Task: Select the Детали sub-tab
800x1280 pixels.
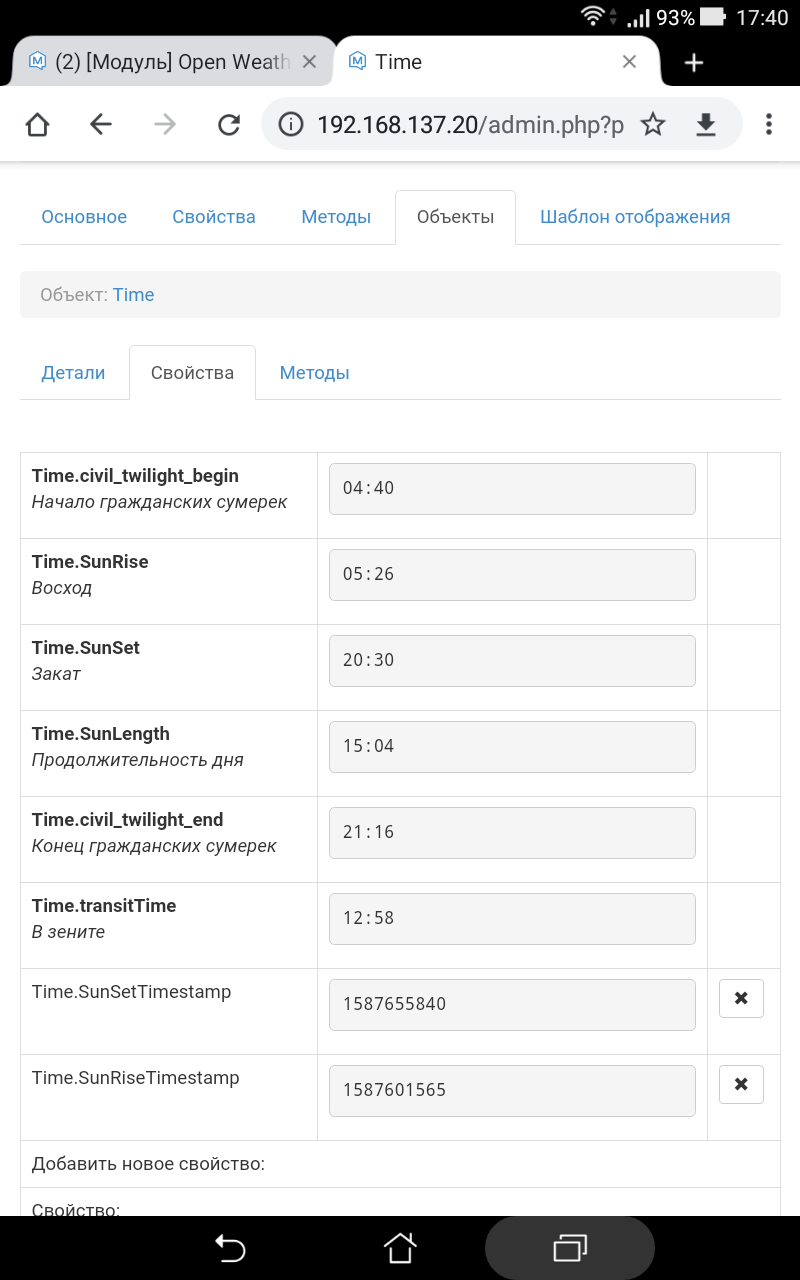Action: [x=73, y=373]
